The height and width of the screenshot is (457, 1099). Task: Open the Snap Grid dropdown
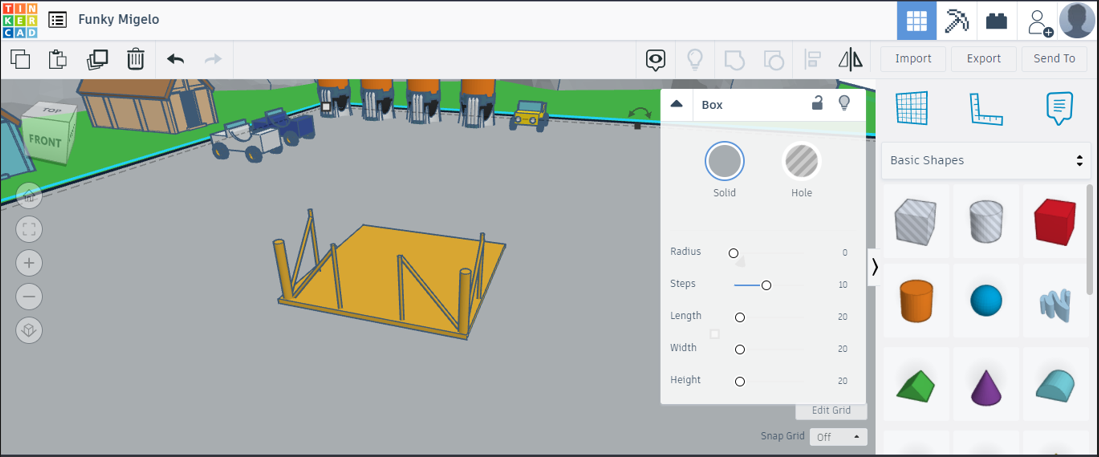(x=838, y=437)
